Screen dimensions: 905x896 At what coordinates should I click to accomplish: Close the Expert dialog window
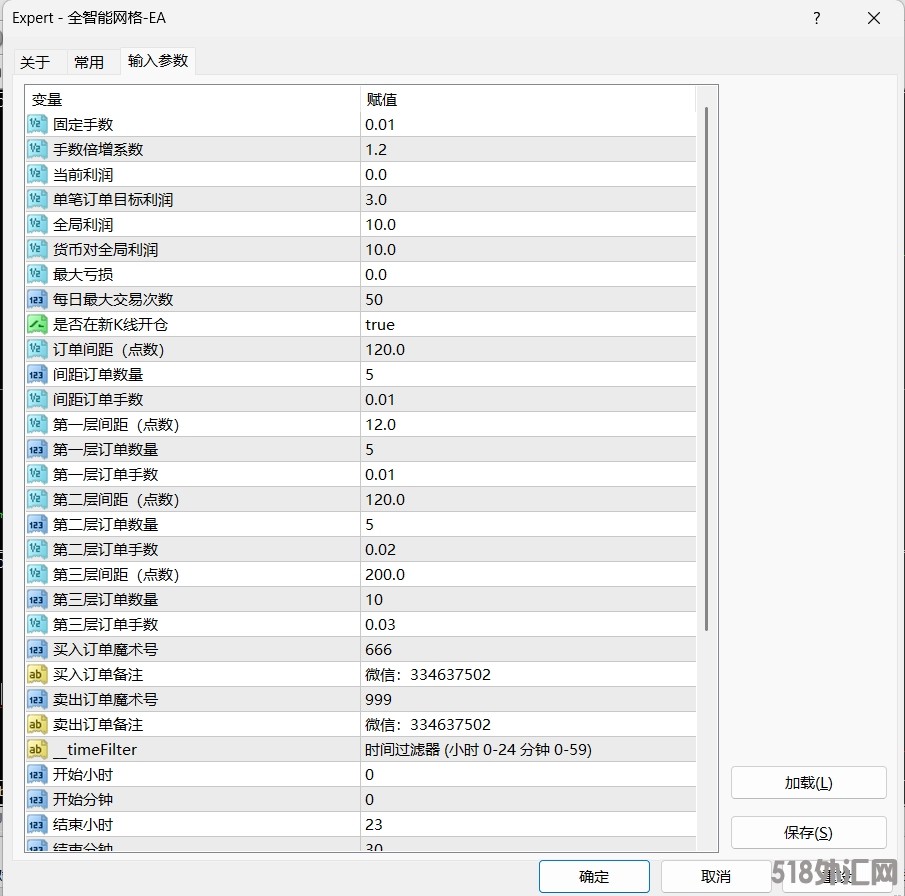(x=874, y=18)
